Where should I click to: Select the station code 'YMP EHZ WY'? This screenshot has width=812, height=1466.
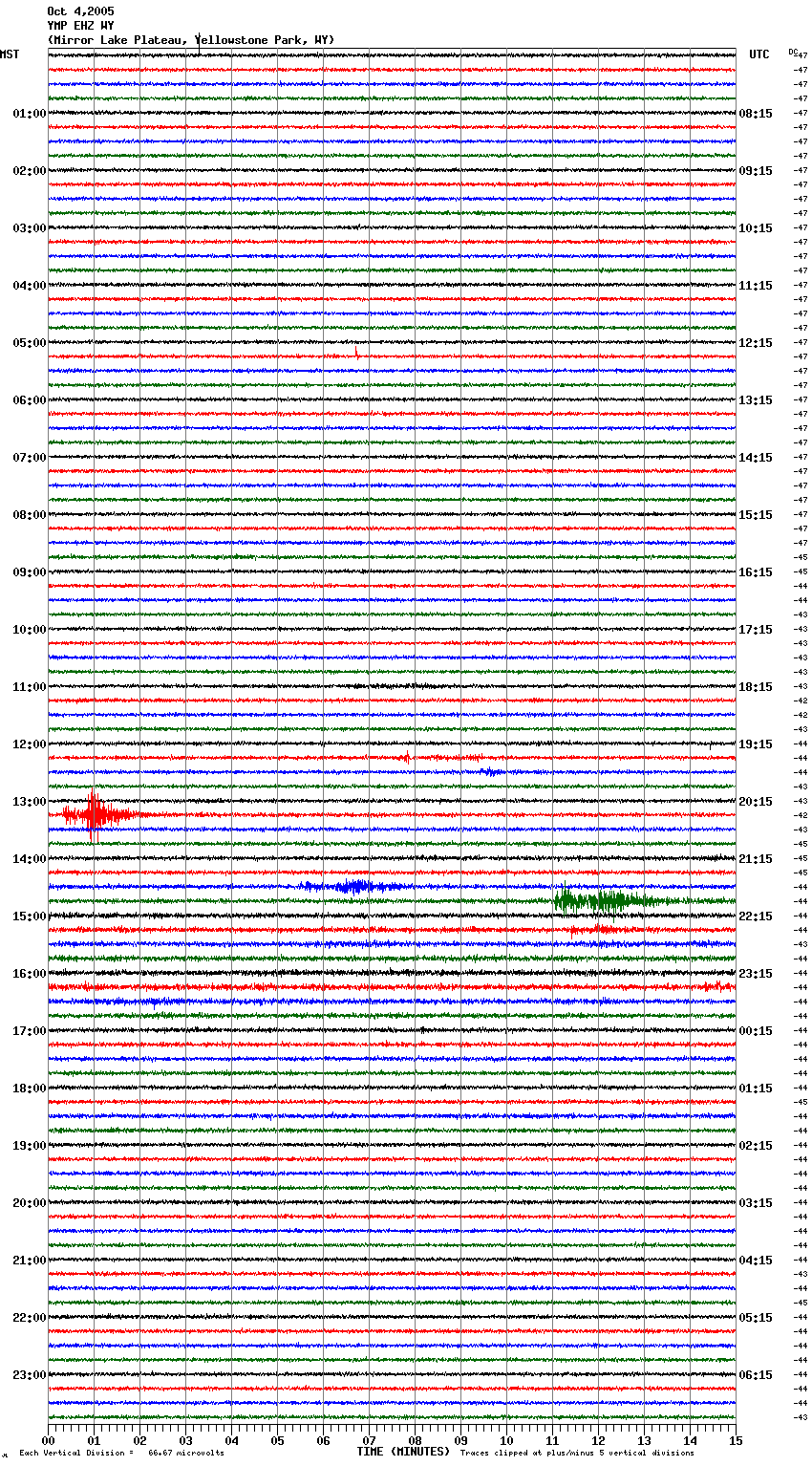click(80, 26)
